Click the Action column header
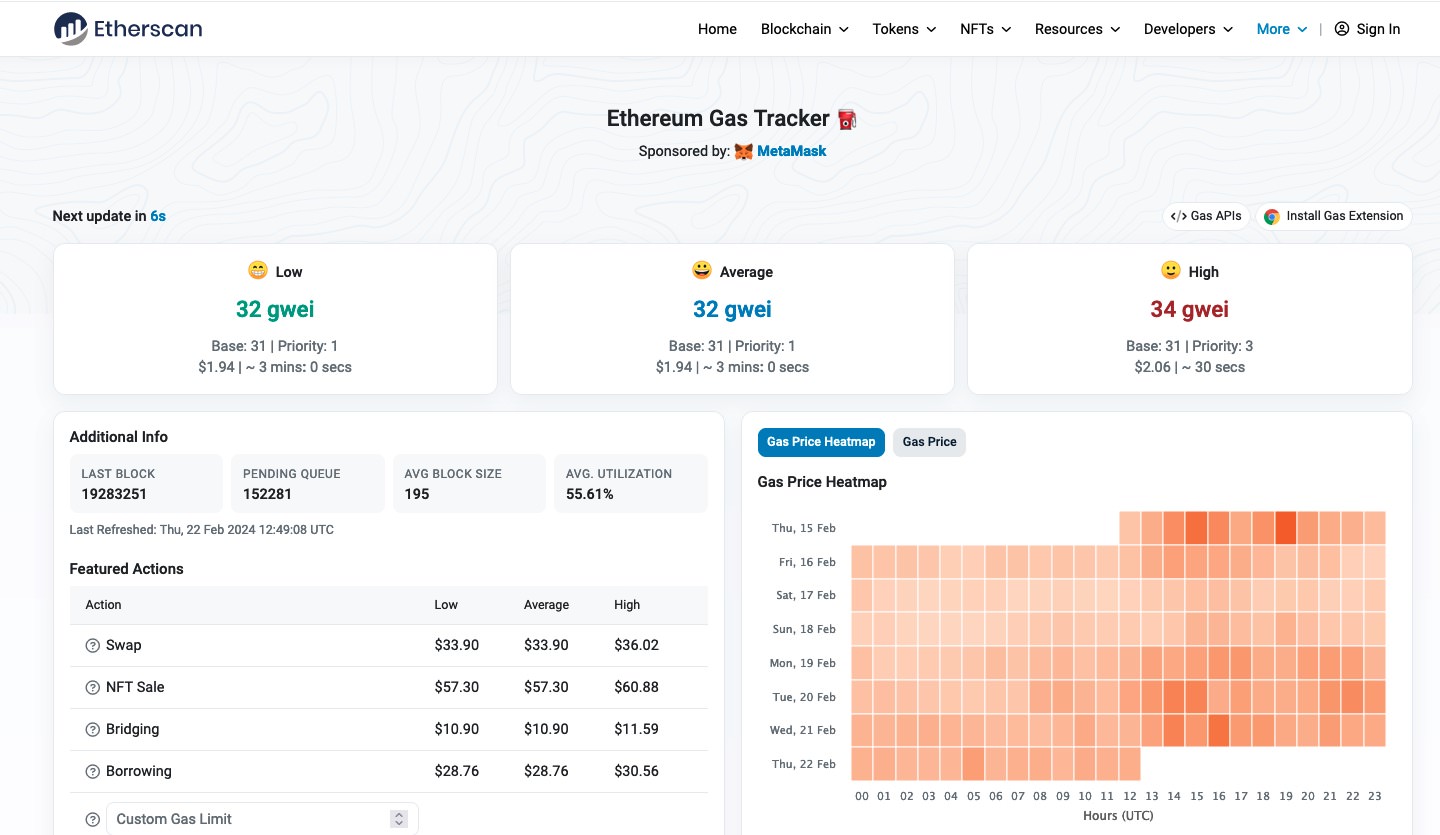Viewport: 1440px width, 835px height. pos(103,605)
